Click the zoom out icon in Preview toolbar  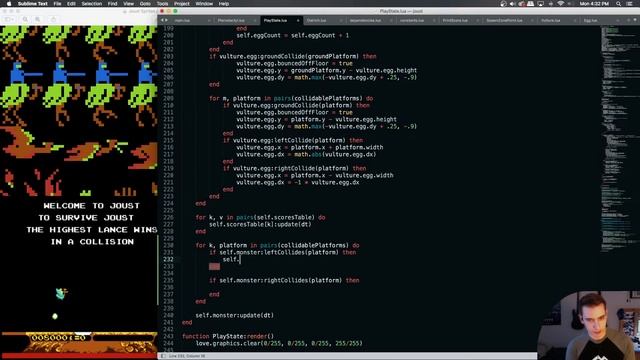tap(25, 19)
